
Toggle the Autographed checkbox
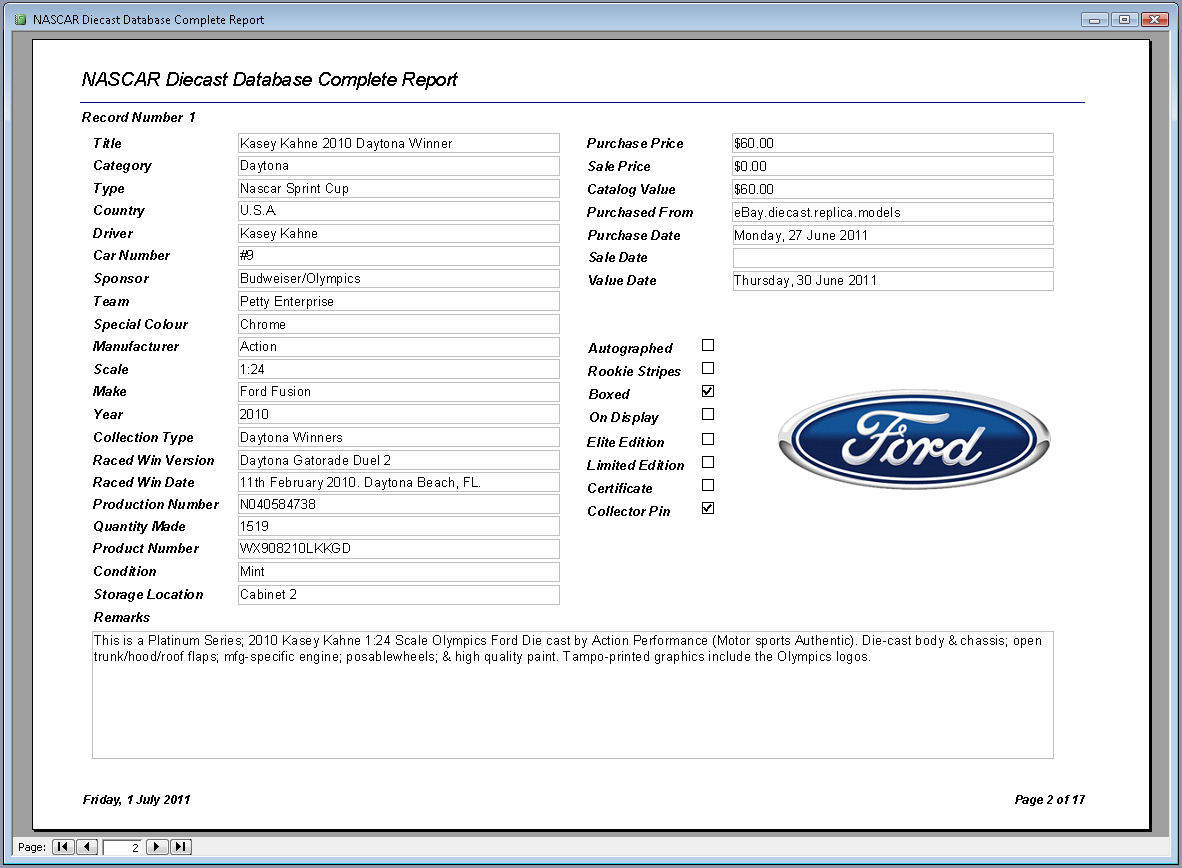click(x=708, y=345)
